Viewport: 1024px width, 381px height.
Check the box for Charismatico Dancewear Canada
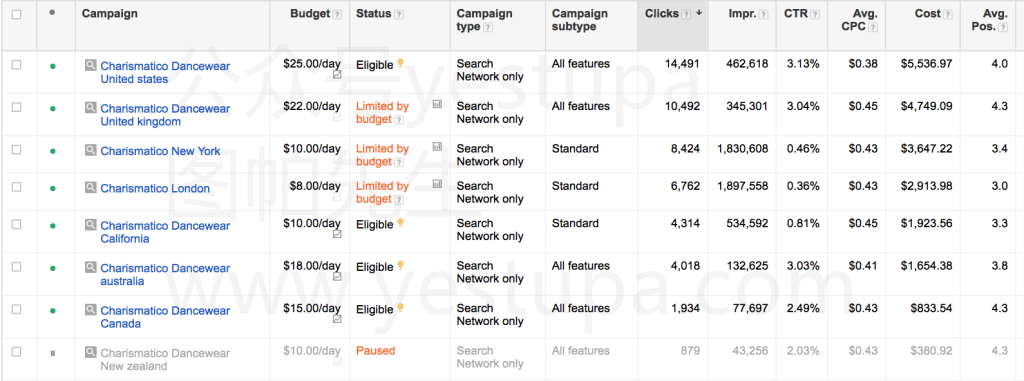tap(16, 309)
